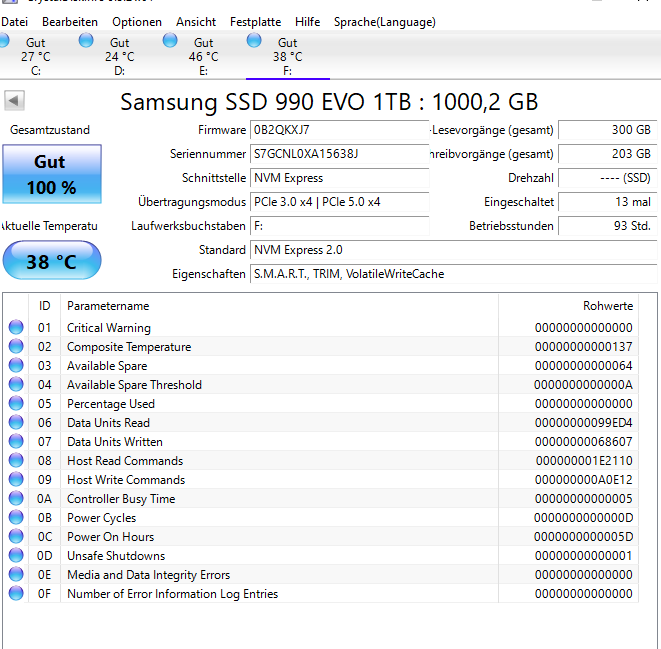Click status orb of Data Units Written row
The width and height of the screenshot is (661, 649).
(x=16, y=441)
